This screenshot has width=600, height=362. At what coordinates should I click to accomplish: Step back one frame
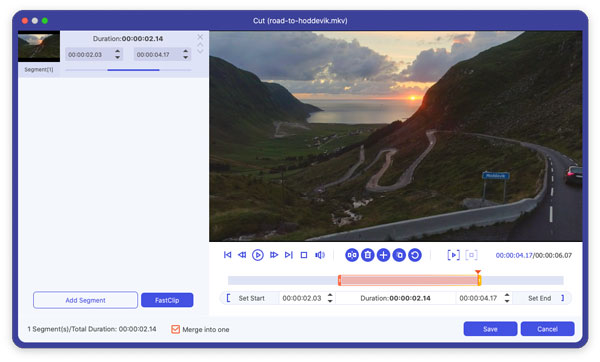242,255
